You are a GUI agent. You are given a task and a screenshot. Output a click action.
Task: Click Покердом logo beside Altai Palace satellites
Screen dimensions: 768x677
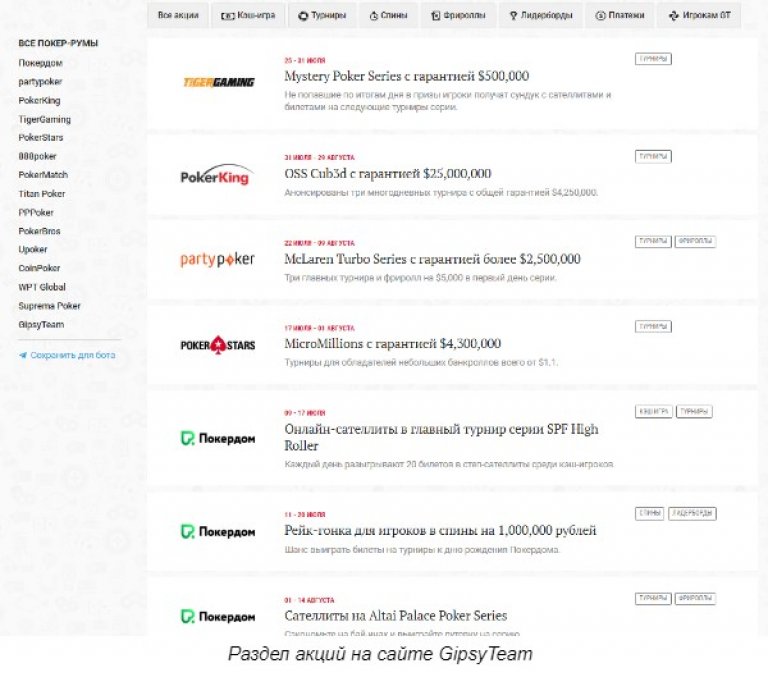click(x=217, y=616)
